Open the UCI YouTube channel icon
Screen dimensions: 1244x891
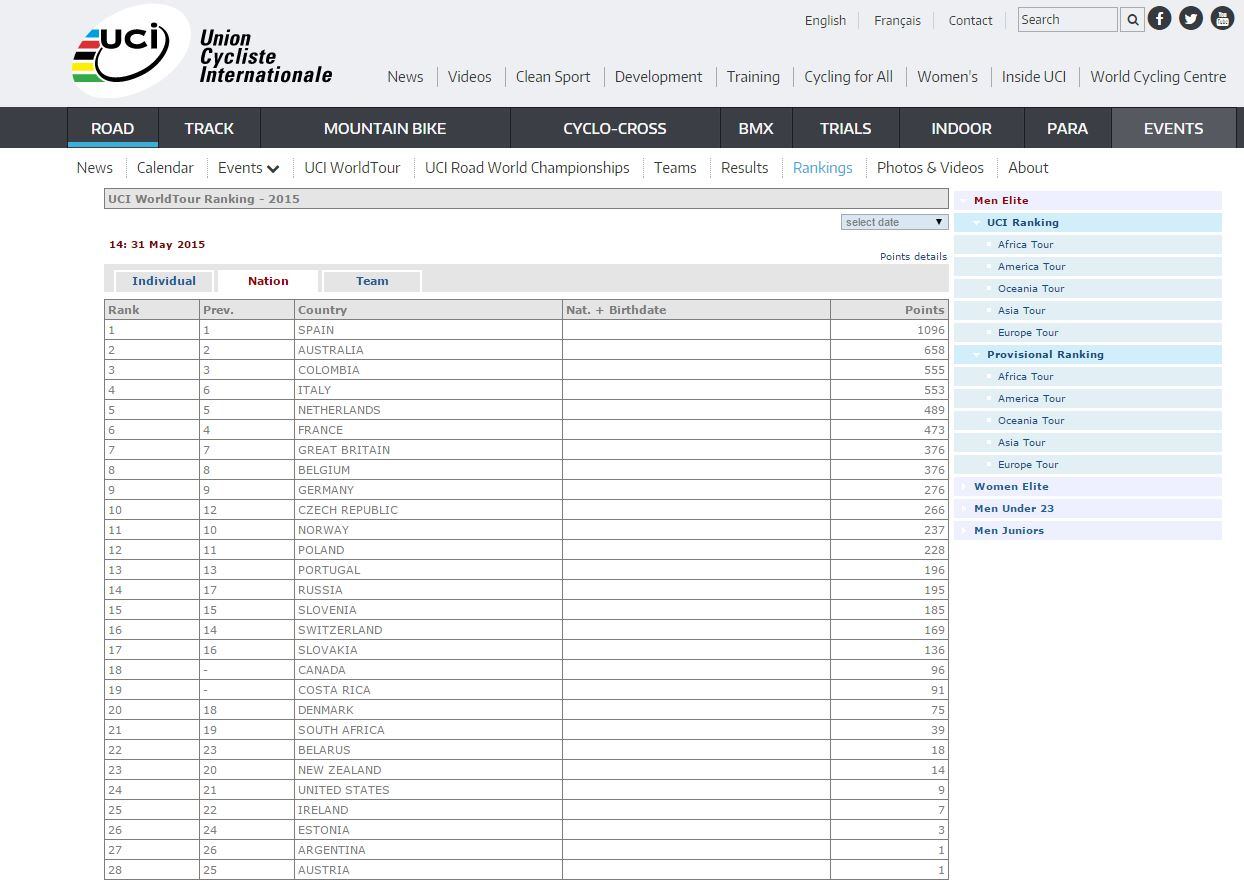[x=1222, y=19]
